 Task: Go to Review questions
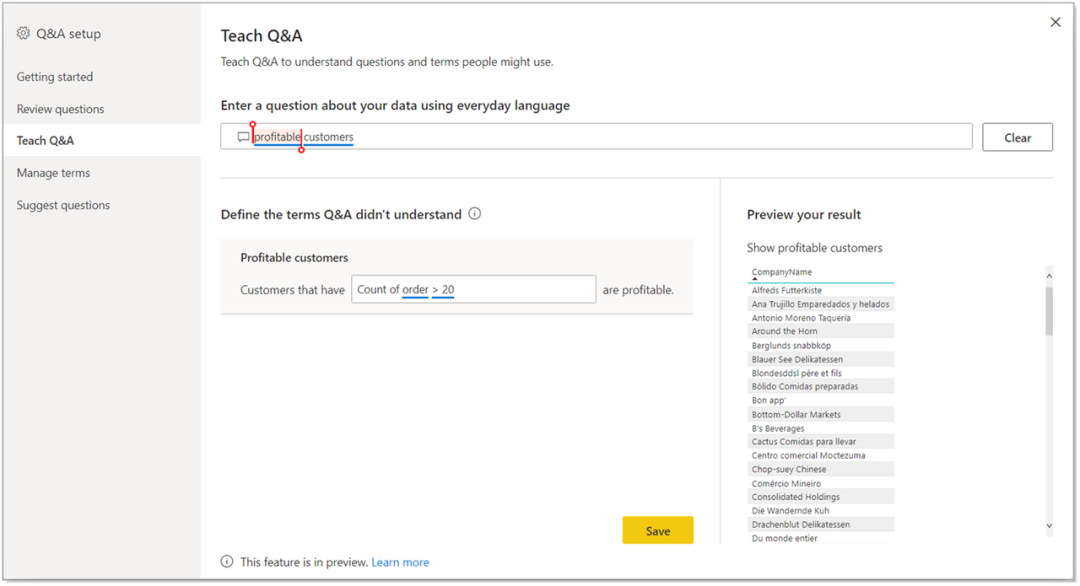coord(60,109)
